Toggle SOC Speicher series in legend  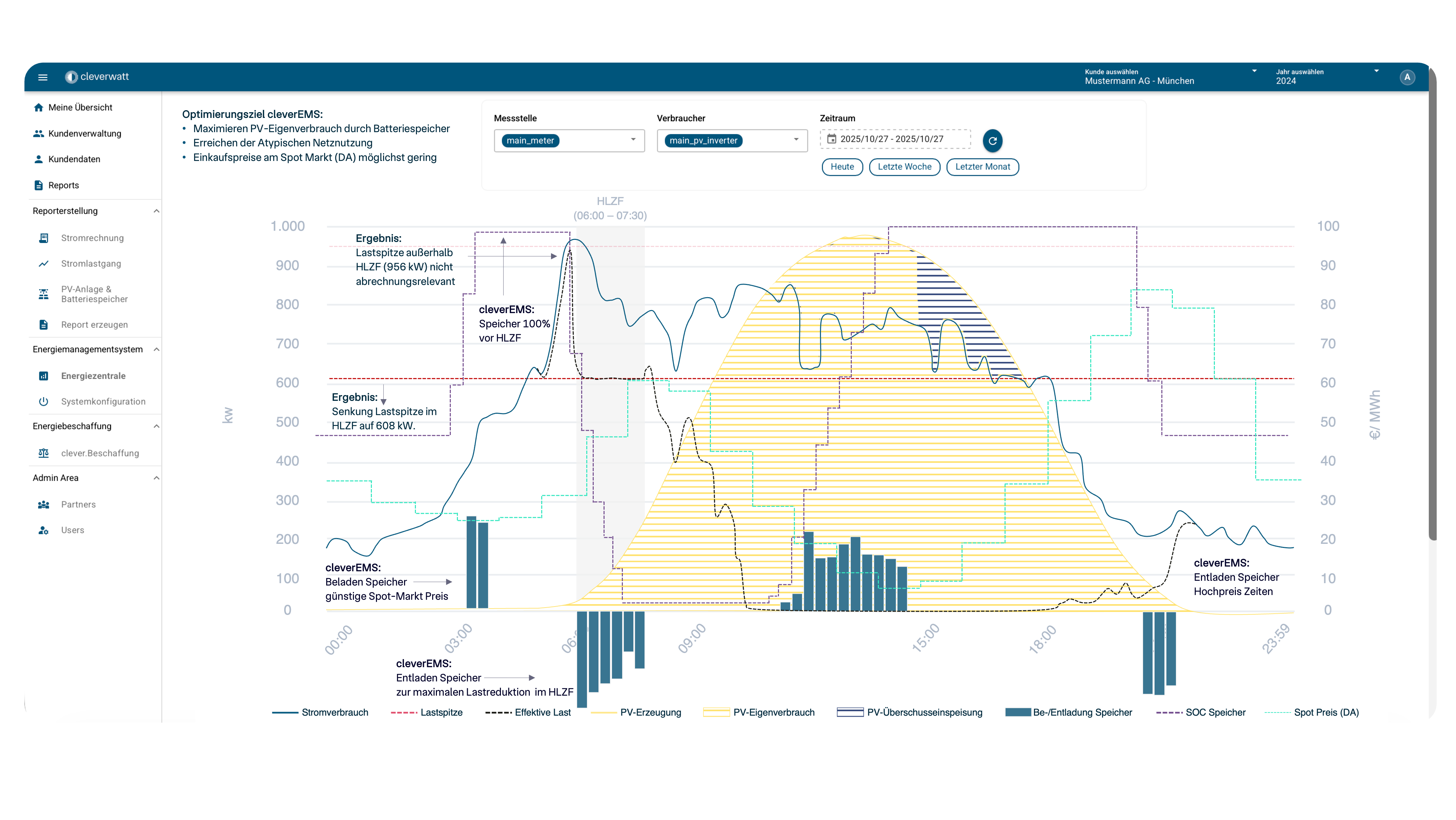[1201, 713]
